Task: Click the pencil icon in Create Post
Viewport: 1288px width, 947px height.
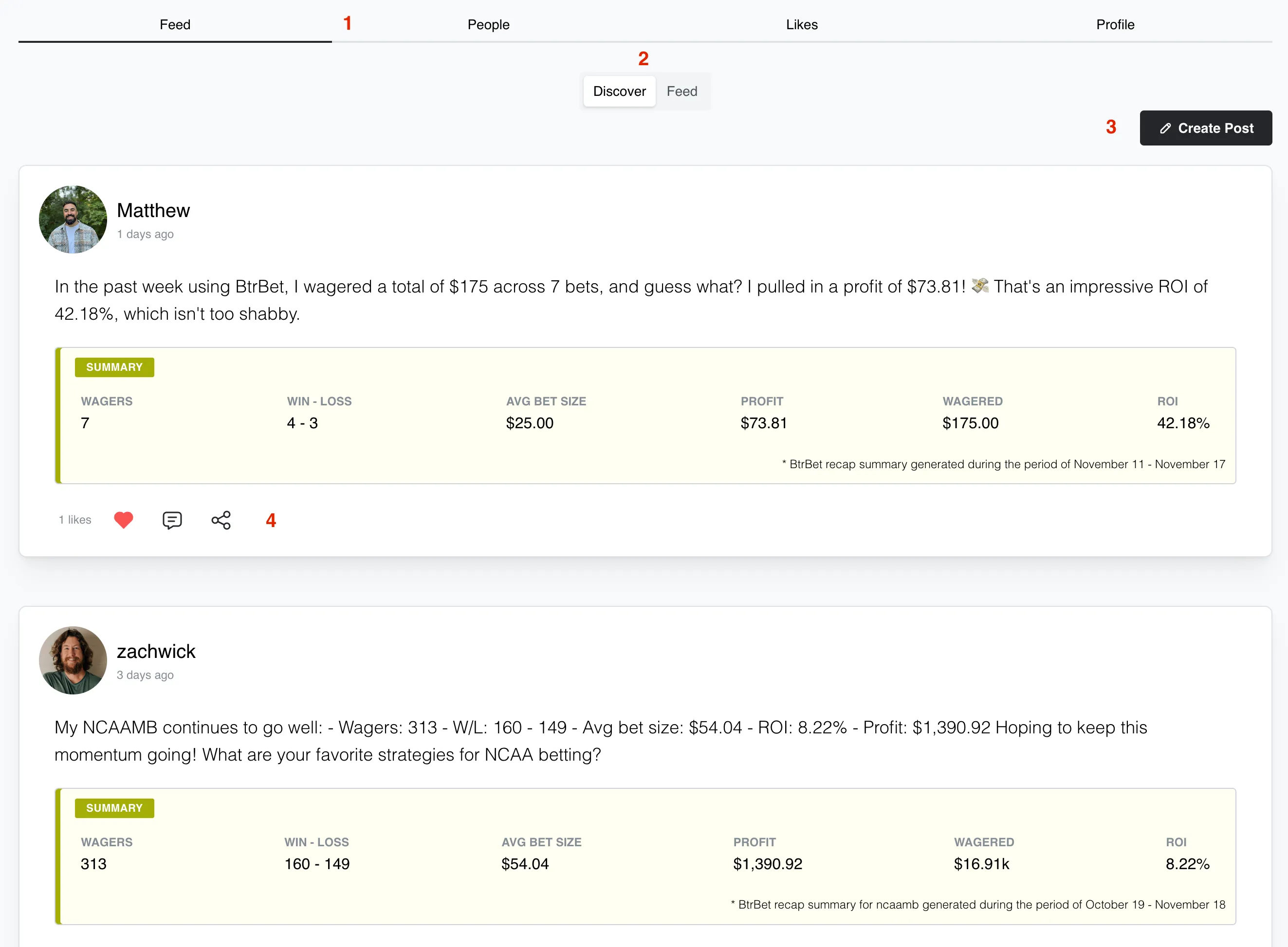Action: point(1165,128)
